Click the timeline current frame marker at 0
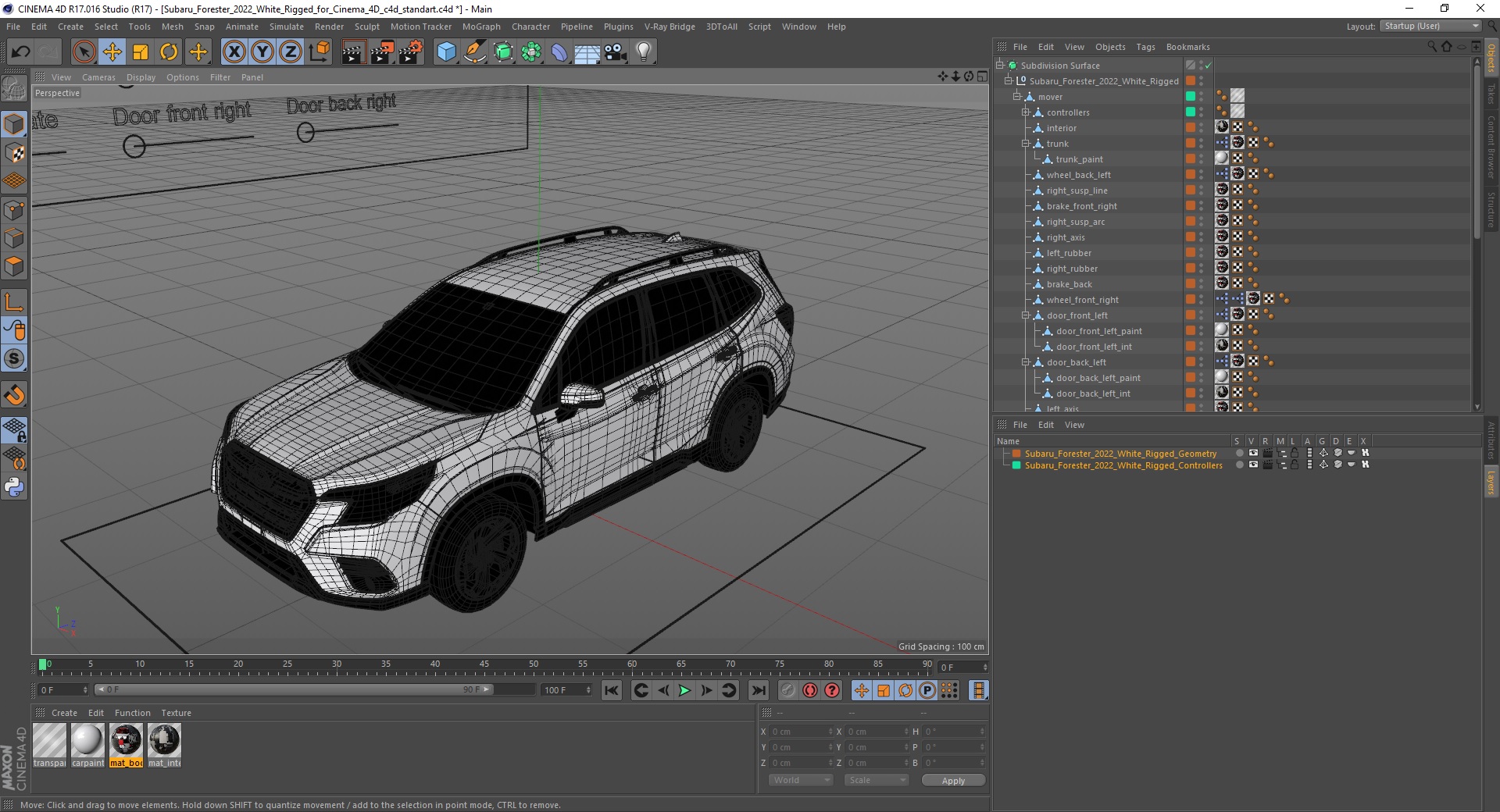 click(x=43, y=664)
